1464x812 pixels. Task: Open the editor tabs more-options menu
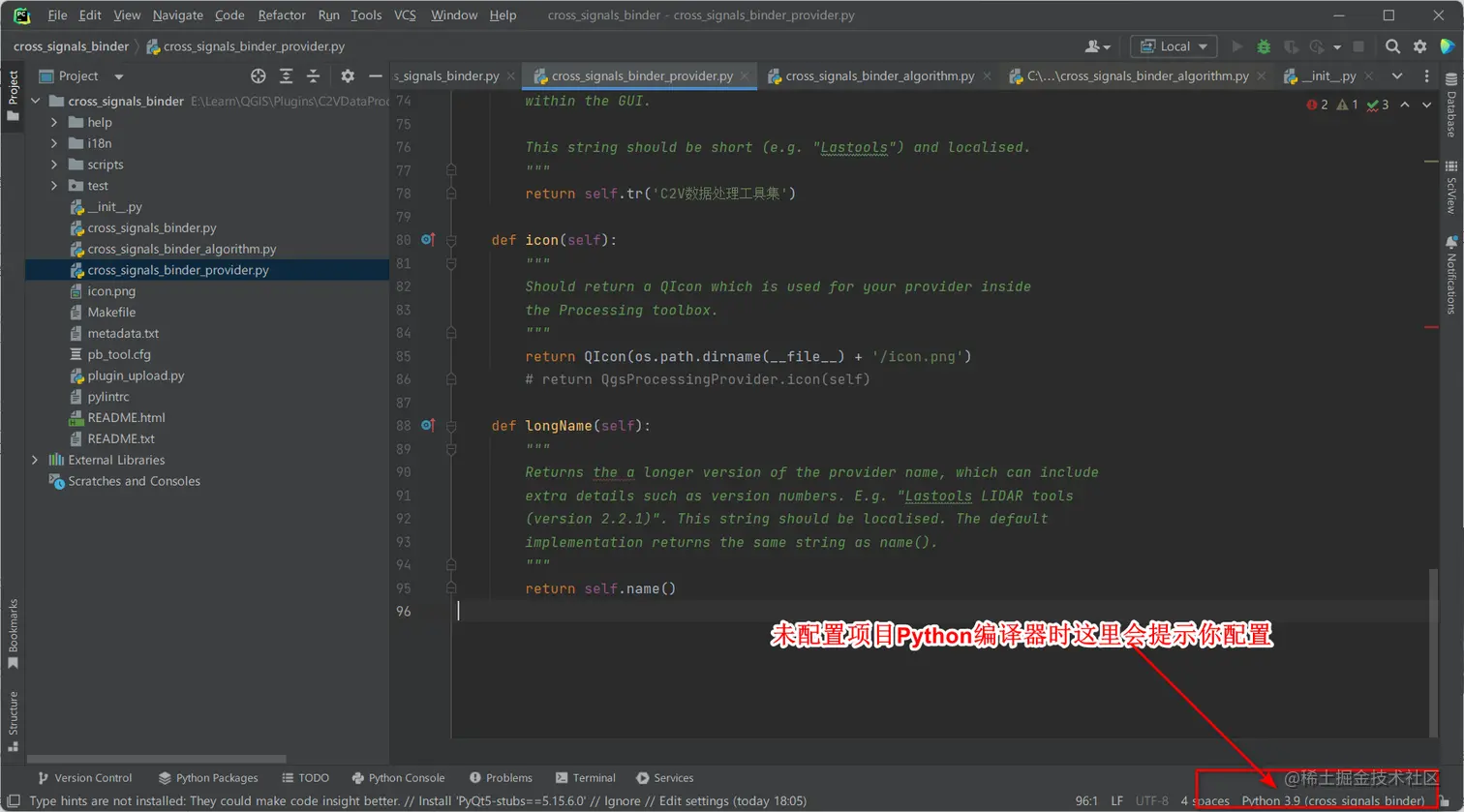[x=1426, y=75]
